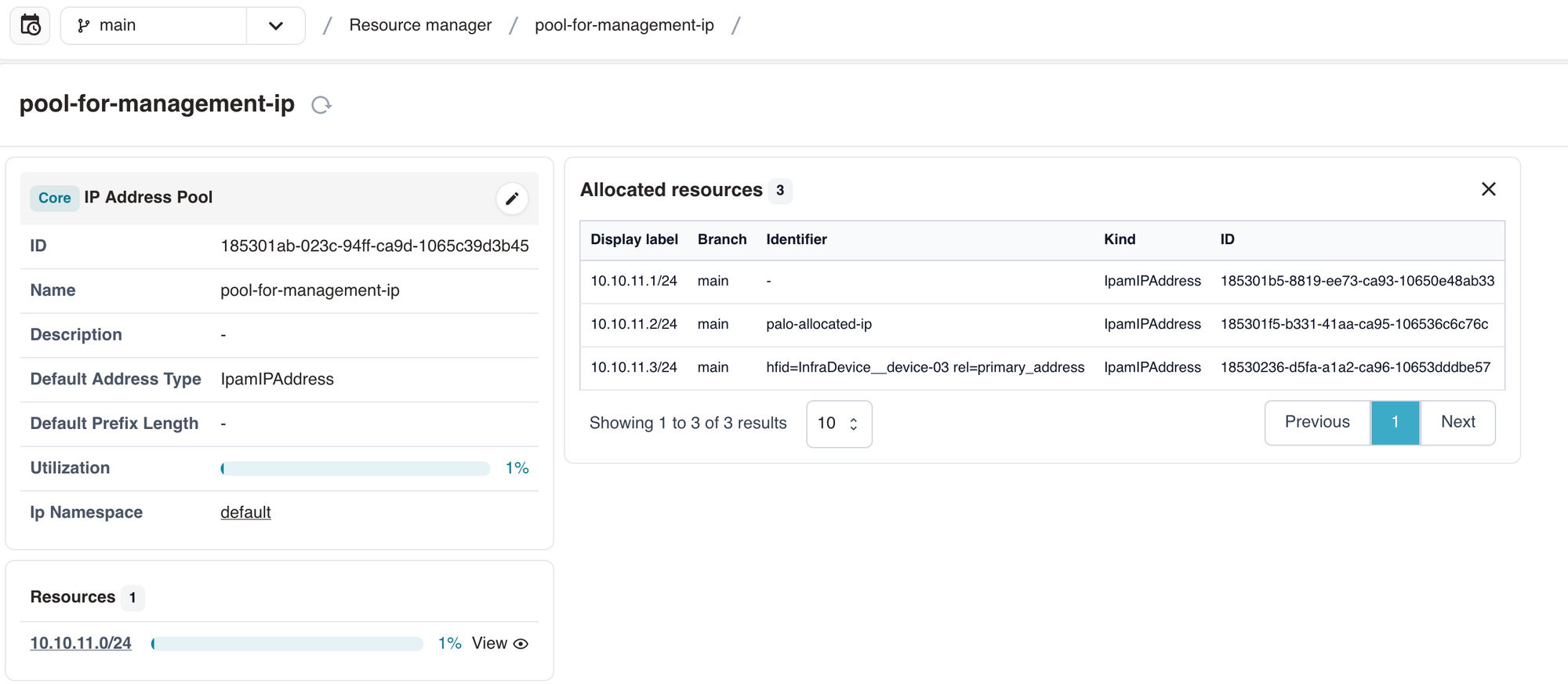The width and height of the screenshot is (1568, 684).
Task: Open the 10.10.11.0/24 prefix link
Action: click(81, 643)
